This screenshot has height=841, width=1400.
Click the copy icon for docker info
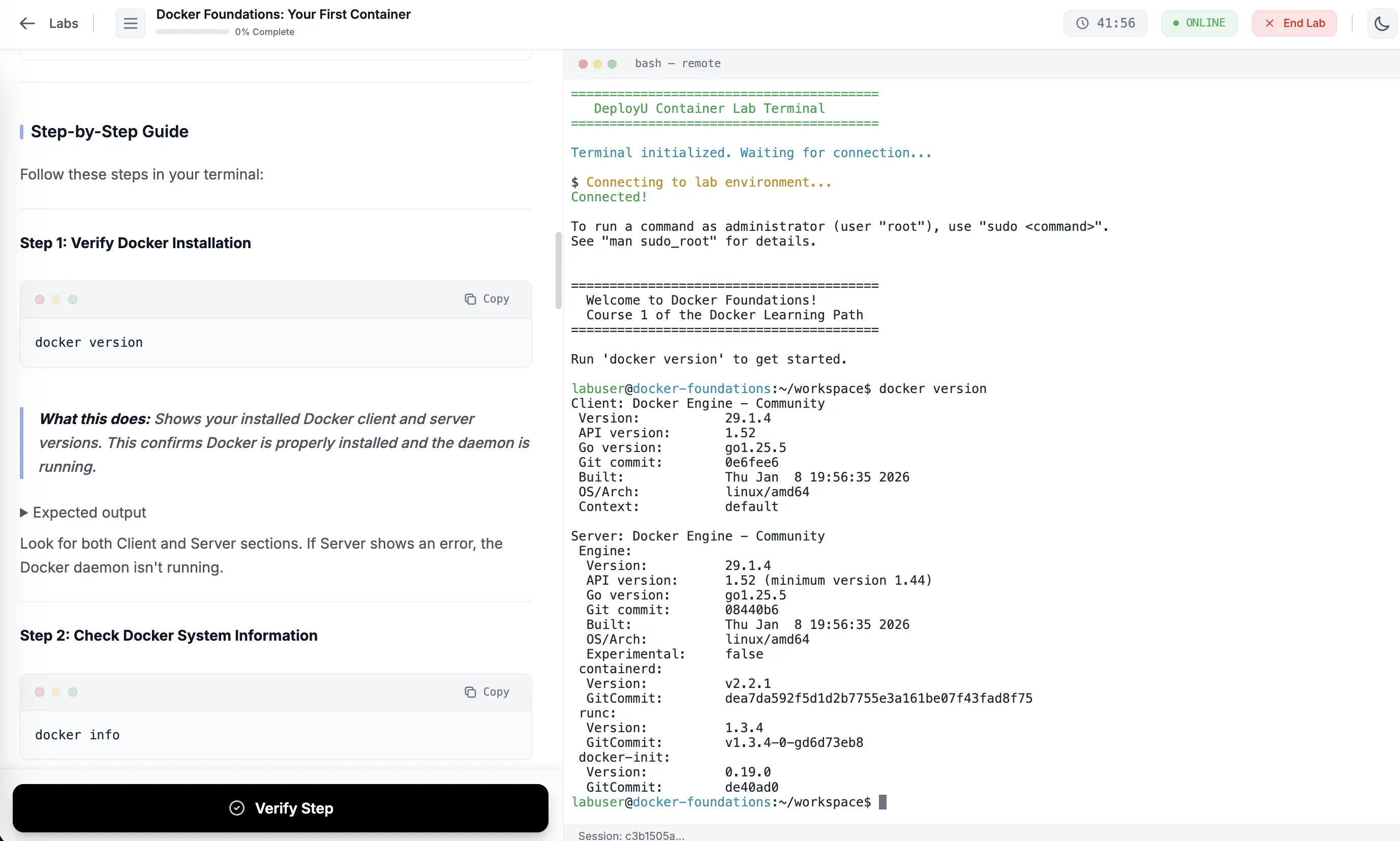pyautogui.click(x=470, y=692)
